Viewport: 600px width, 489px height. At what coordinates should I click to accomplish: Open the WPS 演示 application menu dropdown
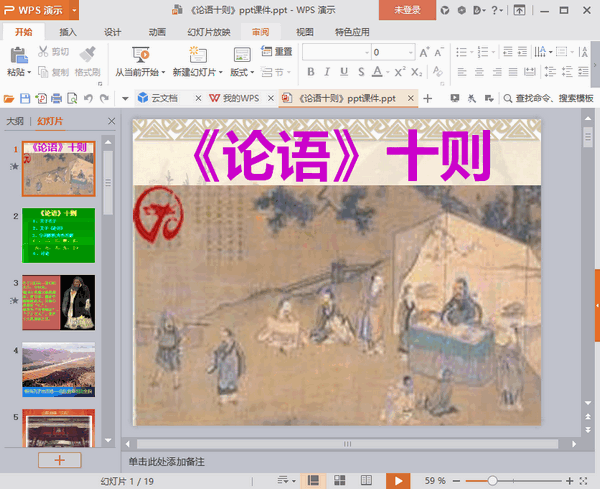point(74,10)
